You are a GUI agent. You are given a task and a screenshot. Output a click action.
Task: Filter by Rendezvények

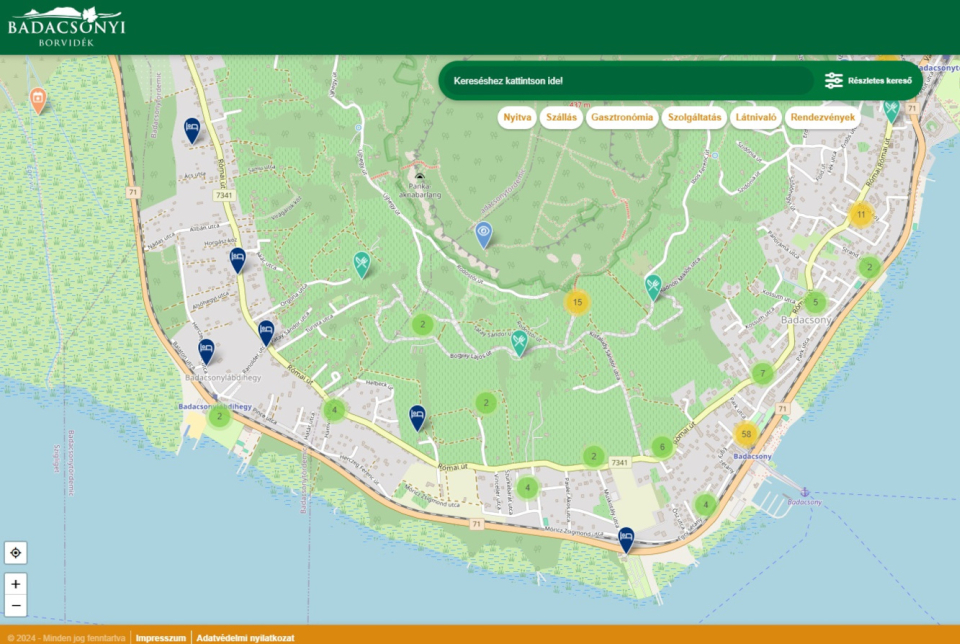pos(822,118)
